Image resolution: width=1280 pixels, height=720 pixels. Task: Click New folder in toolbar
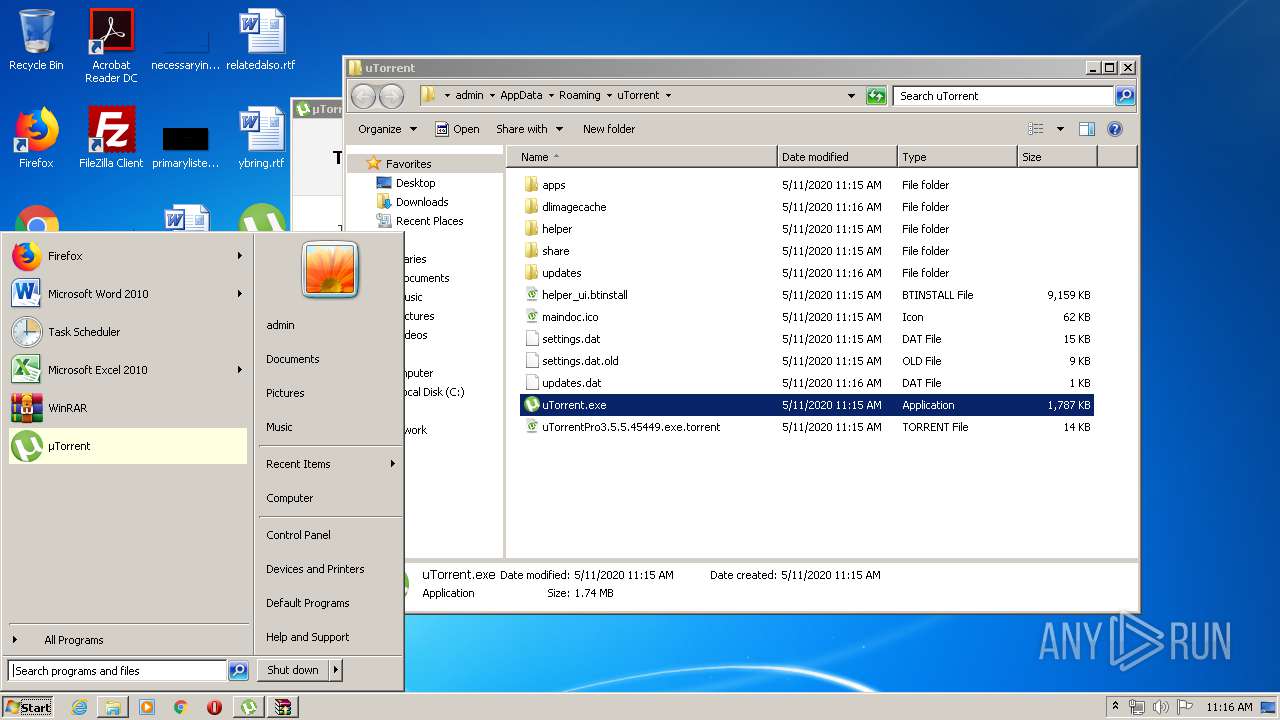[609, 129]
